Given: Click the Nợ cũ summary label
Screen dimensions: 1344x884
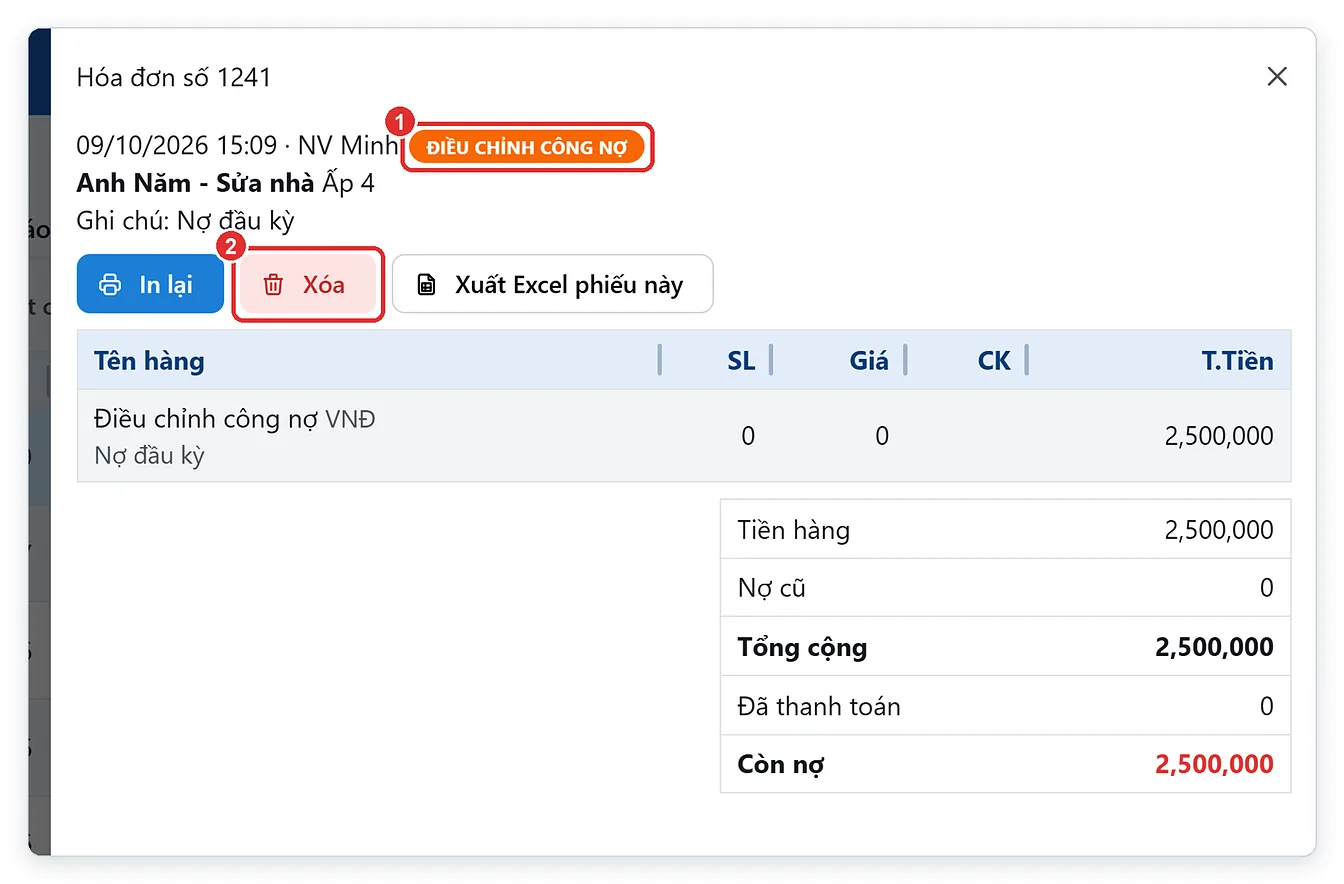Looking at the screenshot, I should (771, 588).
